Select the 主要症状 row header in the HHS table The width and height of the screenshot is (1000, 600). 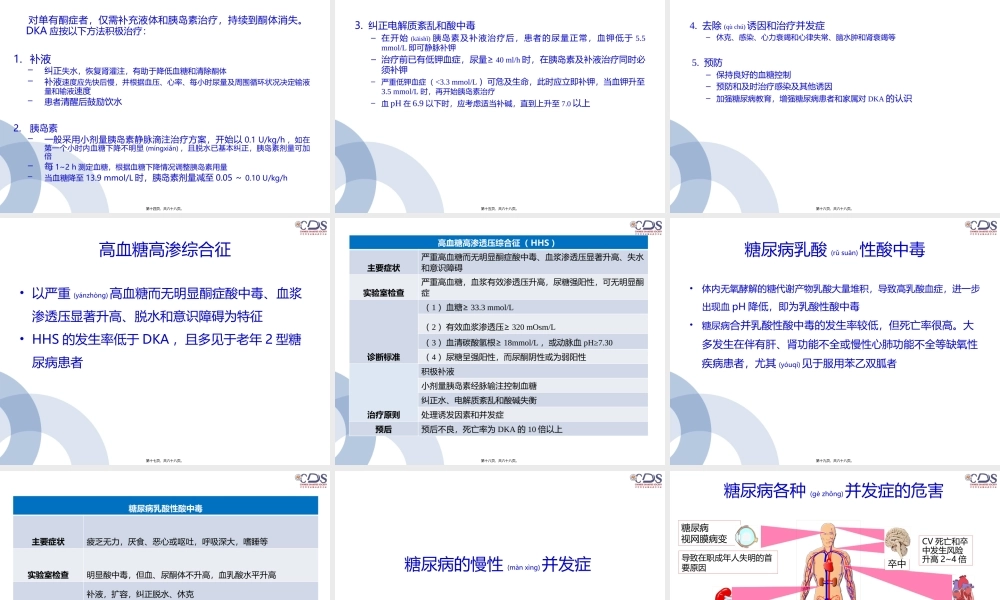[x=386, y=267]
